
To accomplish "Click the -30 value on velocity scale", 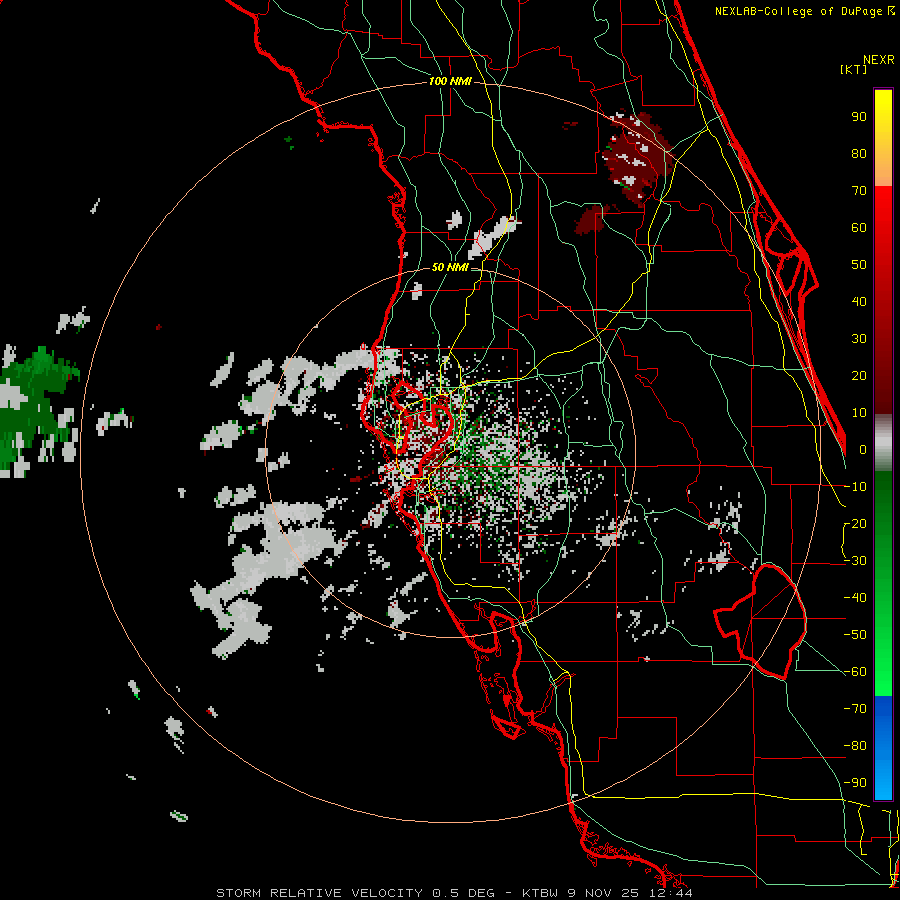I will [855, 561].
